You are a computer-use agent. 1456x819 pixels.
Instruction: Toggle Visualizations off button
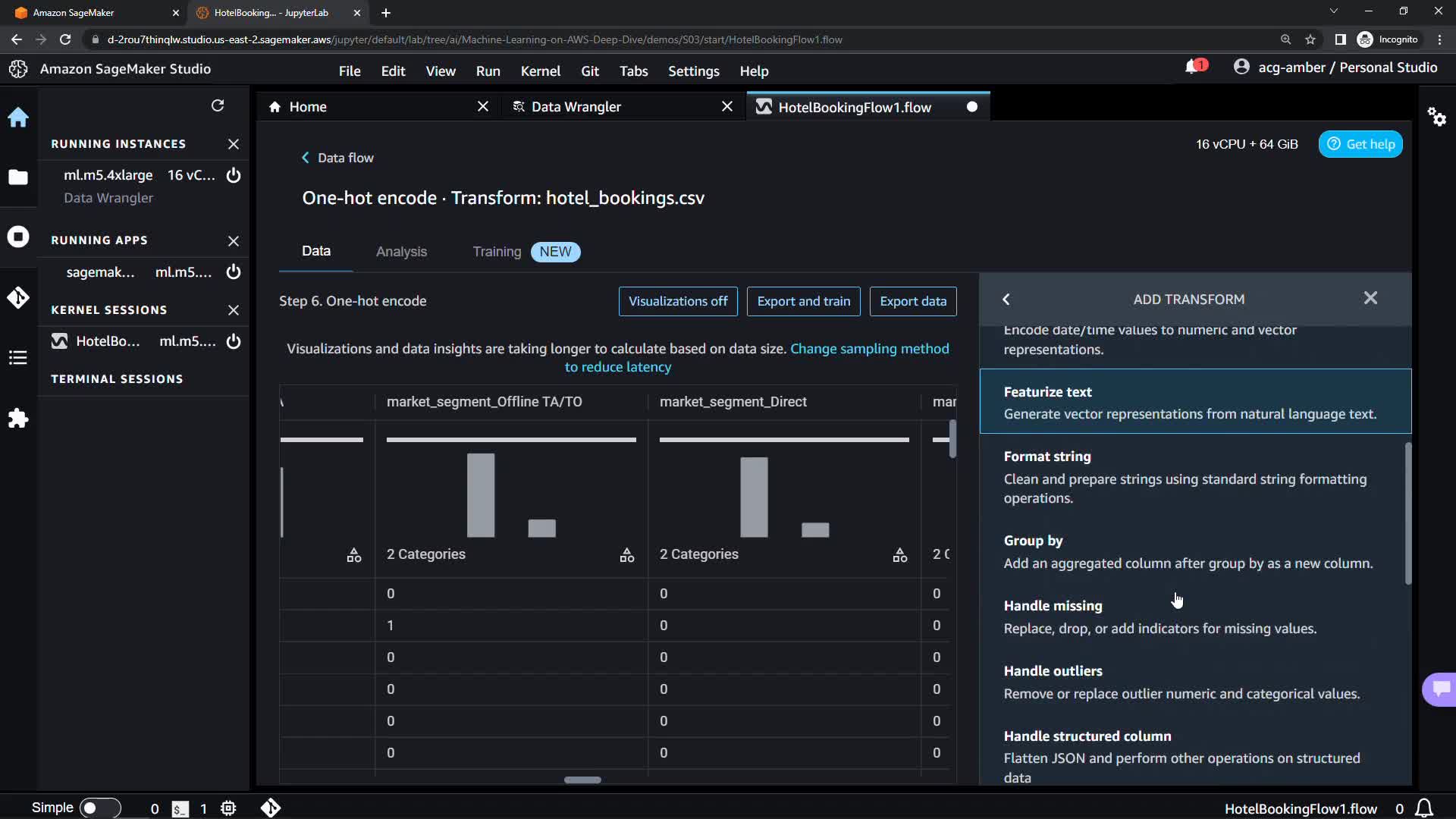(677, 301)
